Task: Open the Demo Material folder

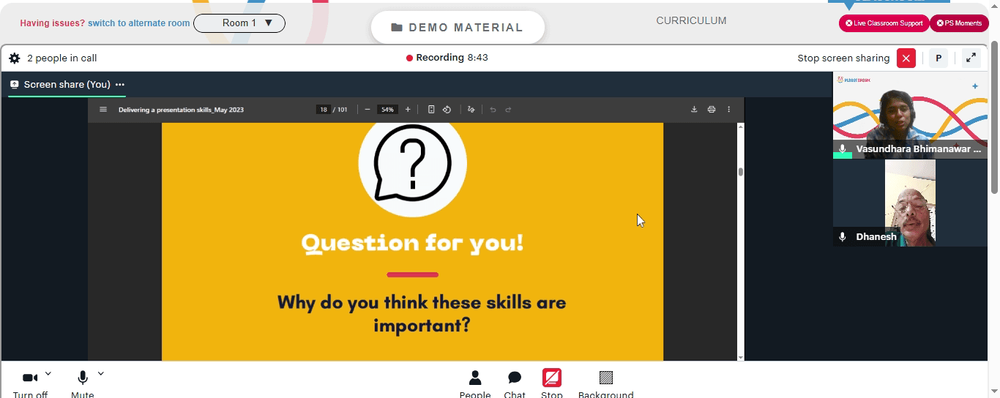Action: 457,27
